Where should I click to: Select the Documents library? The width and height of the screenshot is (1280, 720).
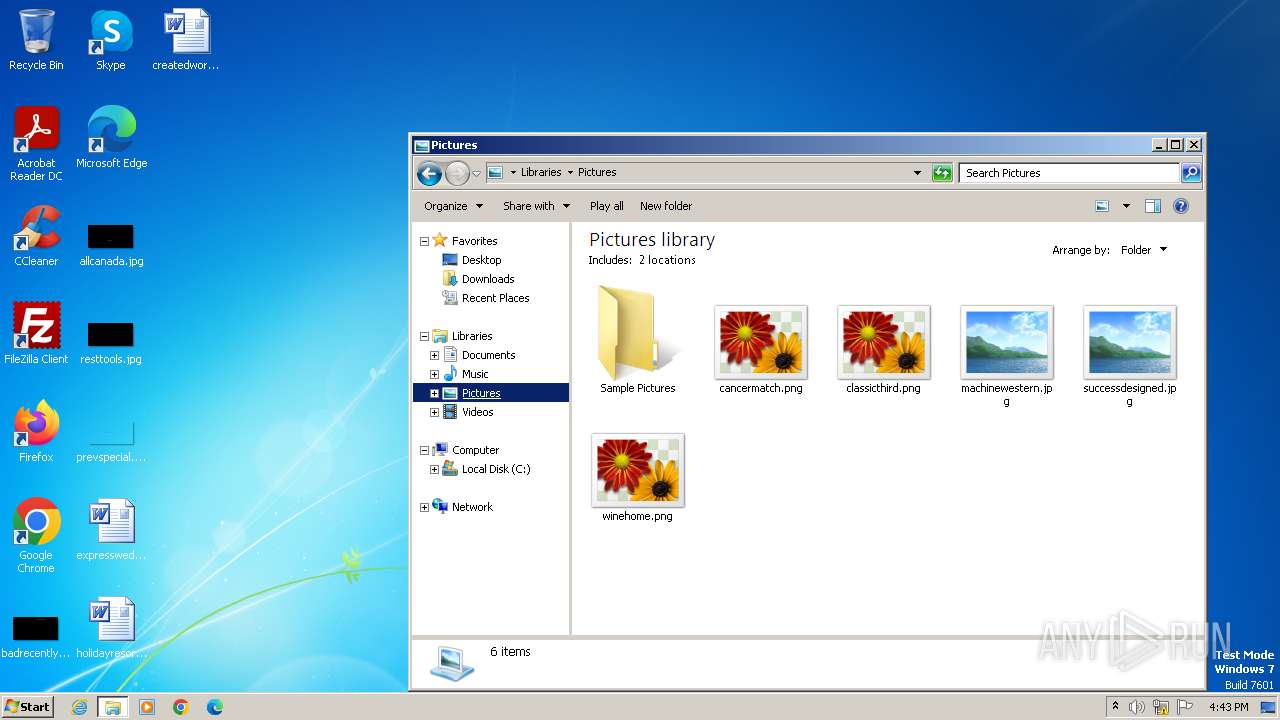pyautogui.click(x=488, y=355)
